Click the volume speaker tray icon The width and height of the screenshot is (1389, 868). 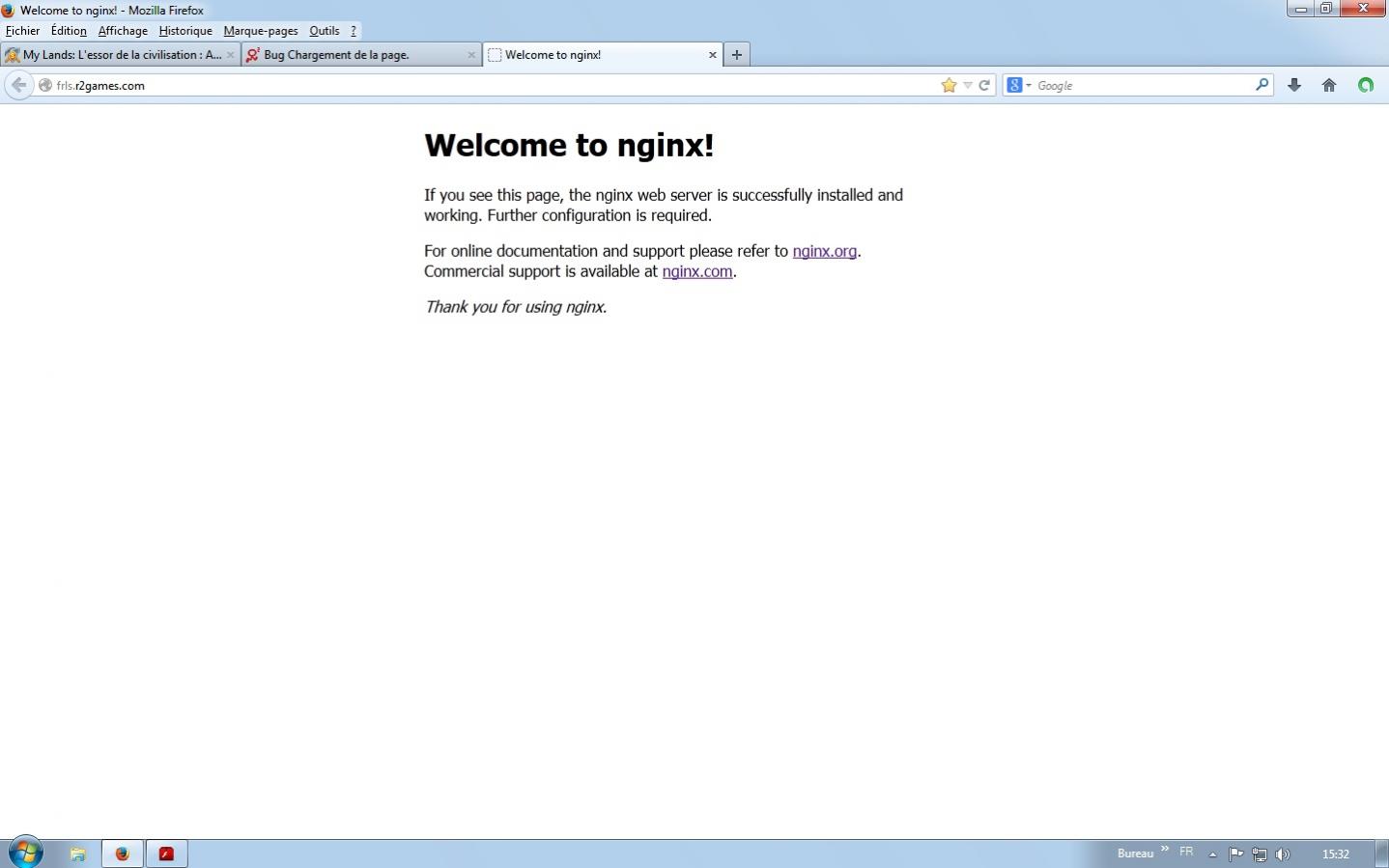1282,854
